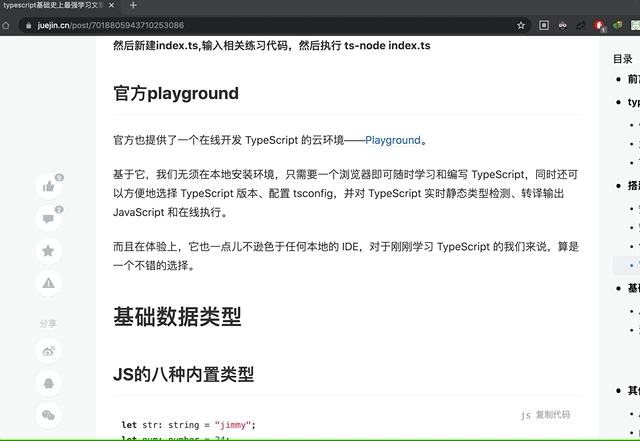Click the juejin.cn address bar URL
640x441 pixels.
[x=110, y=25]
